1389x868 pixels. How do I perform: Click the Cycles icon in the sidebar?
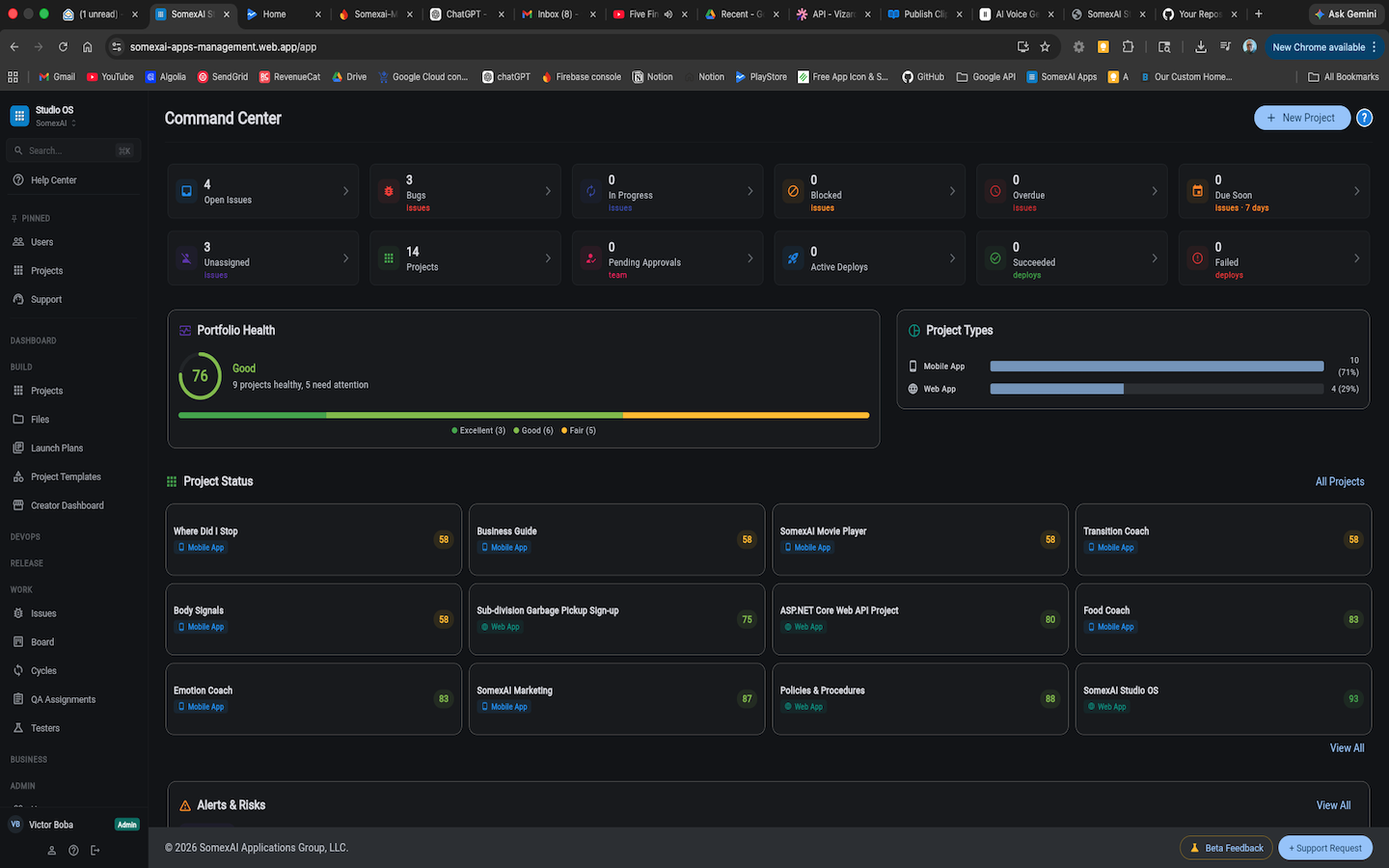(x=19, y=670)
